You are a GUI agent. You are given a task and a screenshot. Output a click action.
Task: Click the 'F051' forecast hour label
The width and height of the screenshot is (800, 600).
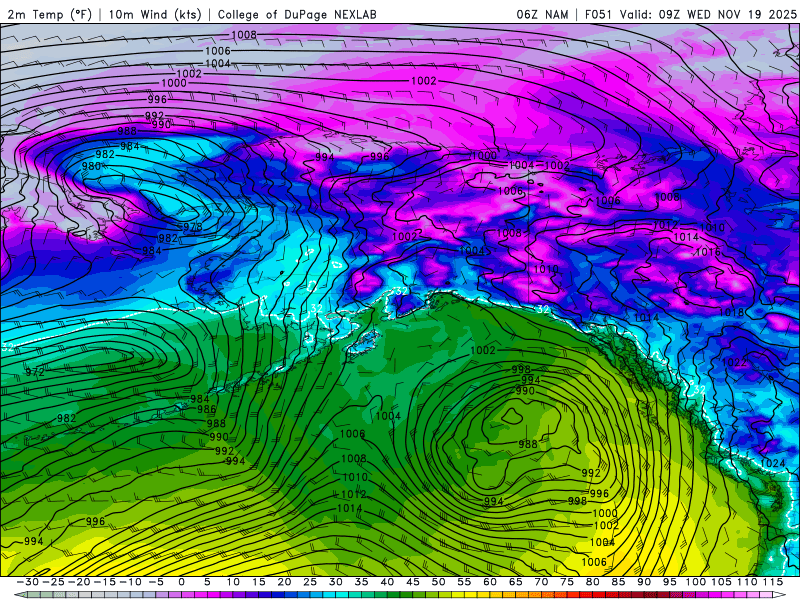(599, 14)
